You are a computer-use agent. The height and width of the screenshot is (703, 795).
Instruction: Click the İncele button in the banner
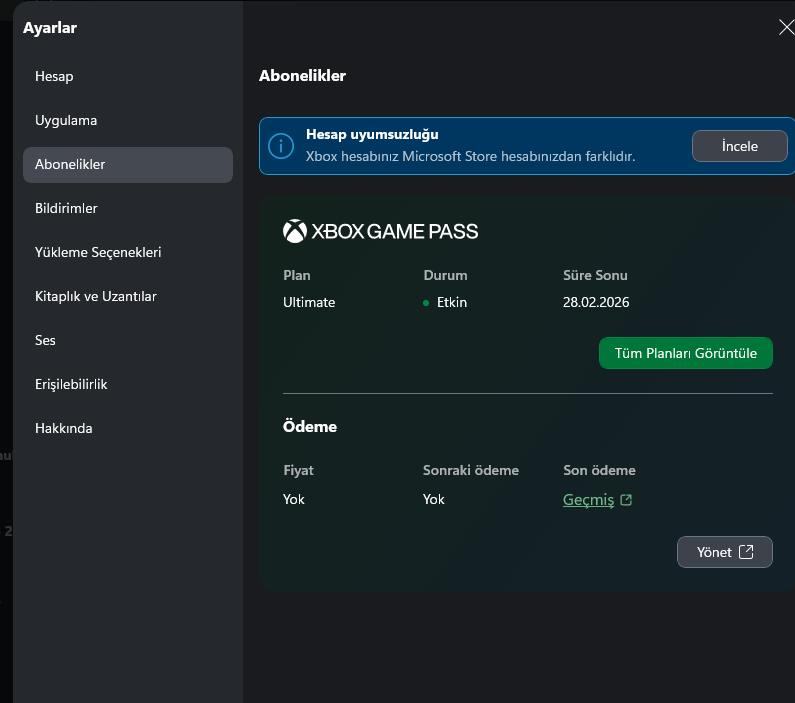tap(740, 146)
